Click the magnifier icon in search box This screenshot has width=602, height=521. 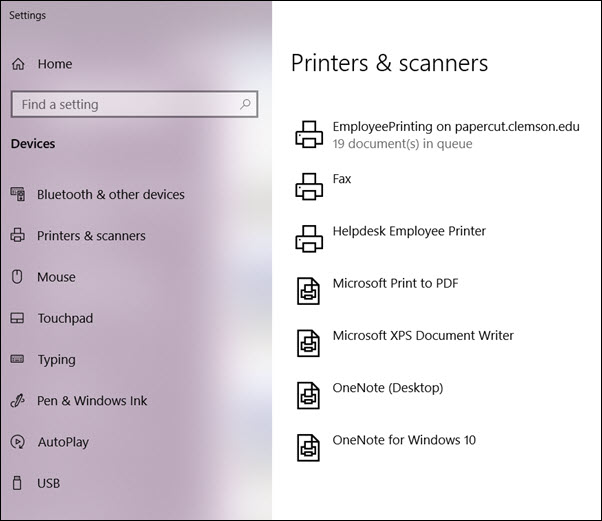[245, 104]
